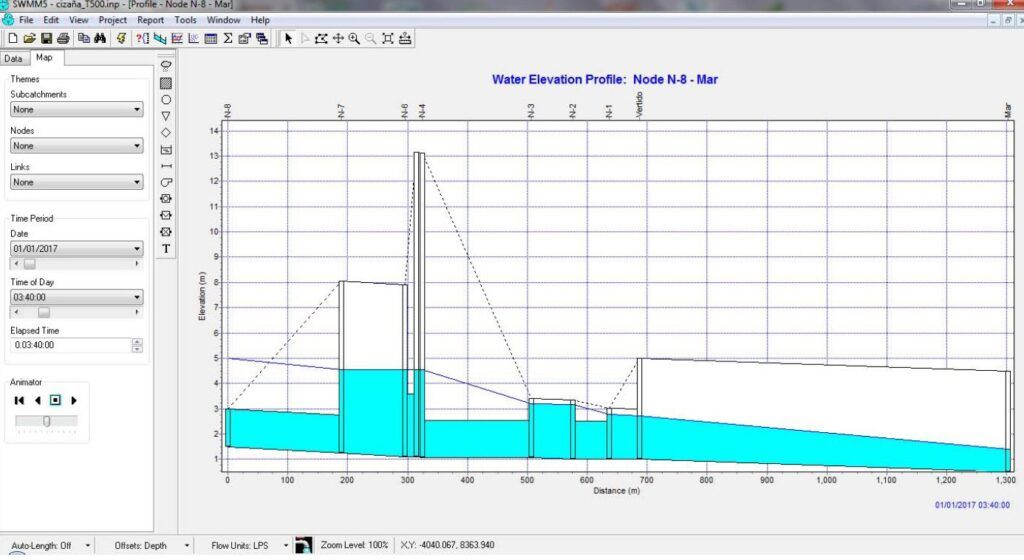
Task: Switch to the Map tab
Action: pos(44,57)
